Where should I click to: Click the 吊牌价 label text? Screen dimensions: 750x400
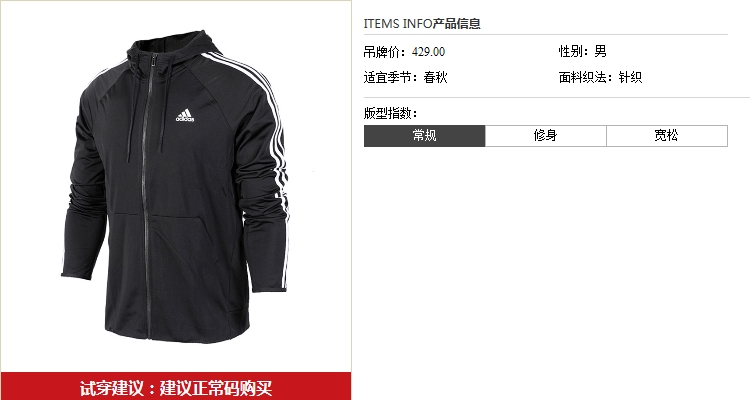tap(384, 52)
